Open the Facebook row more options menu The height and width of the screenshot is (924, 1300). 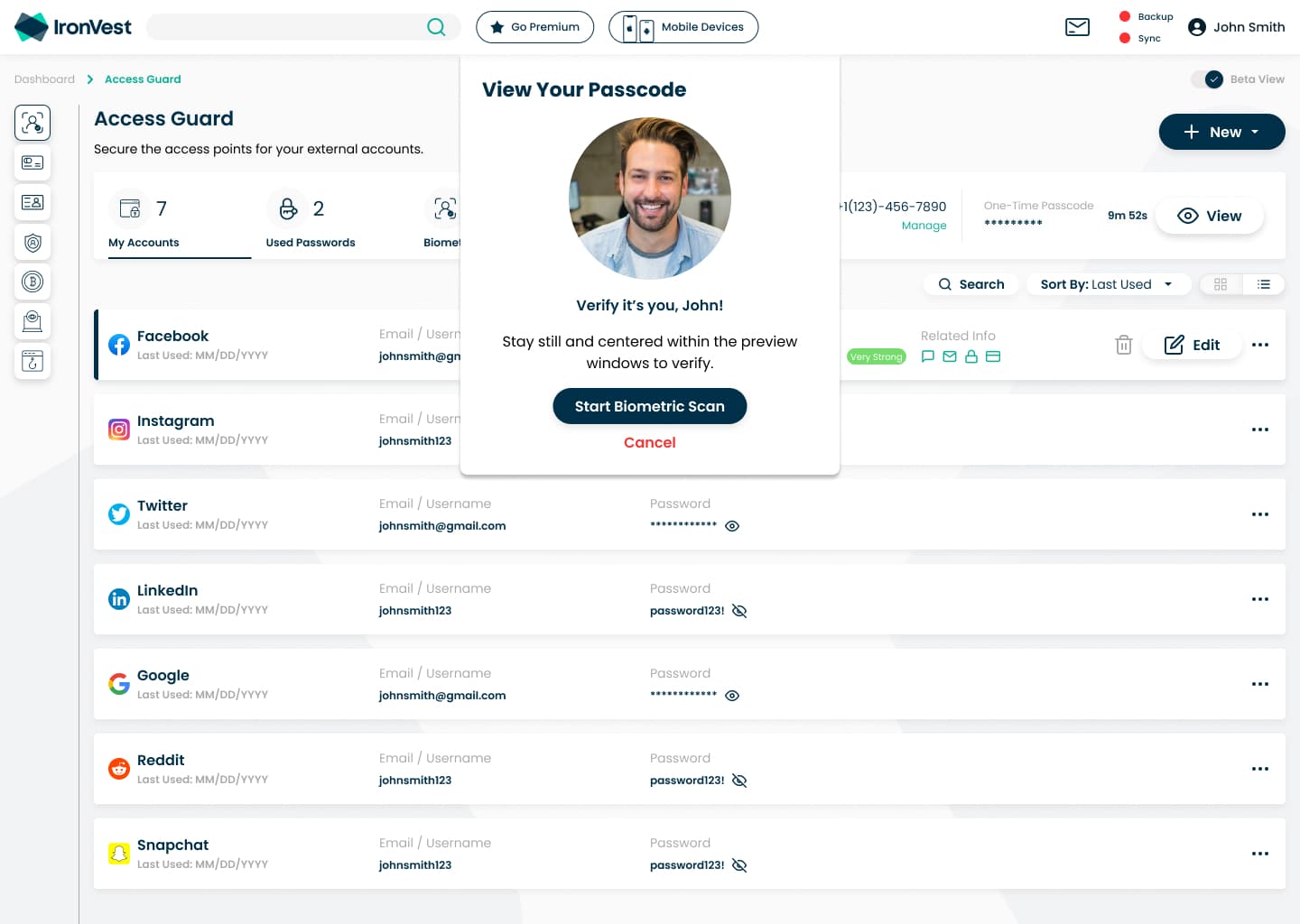pos(1260,345)
